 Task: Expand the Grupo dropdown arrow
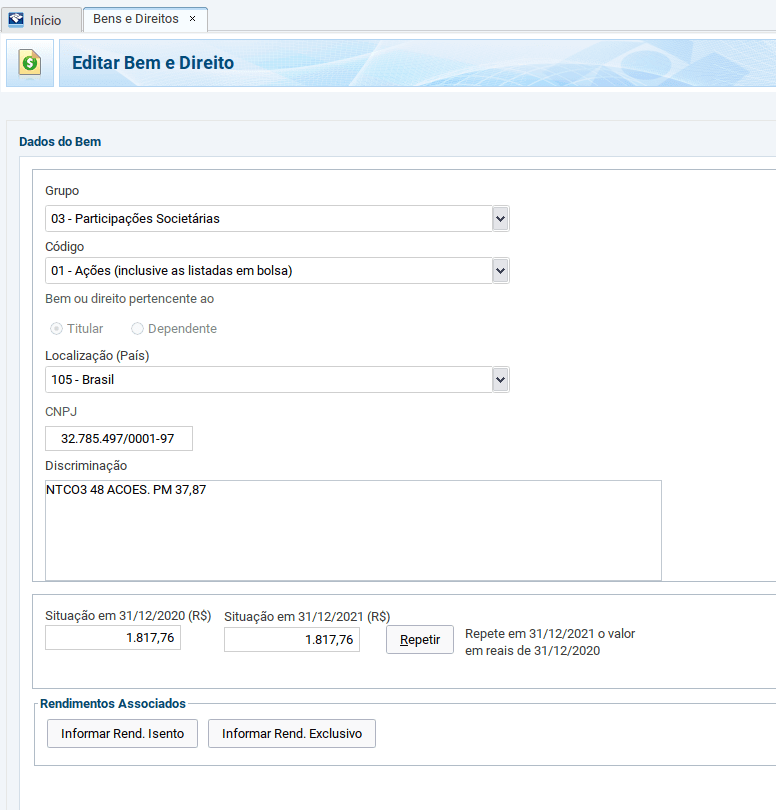500,218
